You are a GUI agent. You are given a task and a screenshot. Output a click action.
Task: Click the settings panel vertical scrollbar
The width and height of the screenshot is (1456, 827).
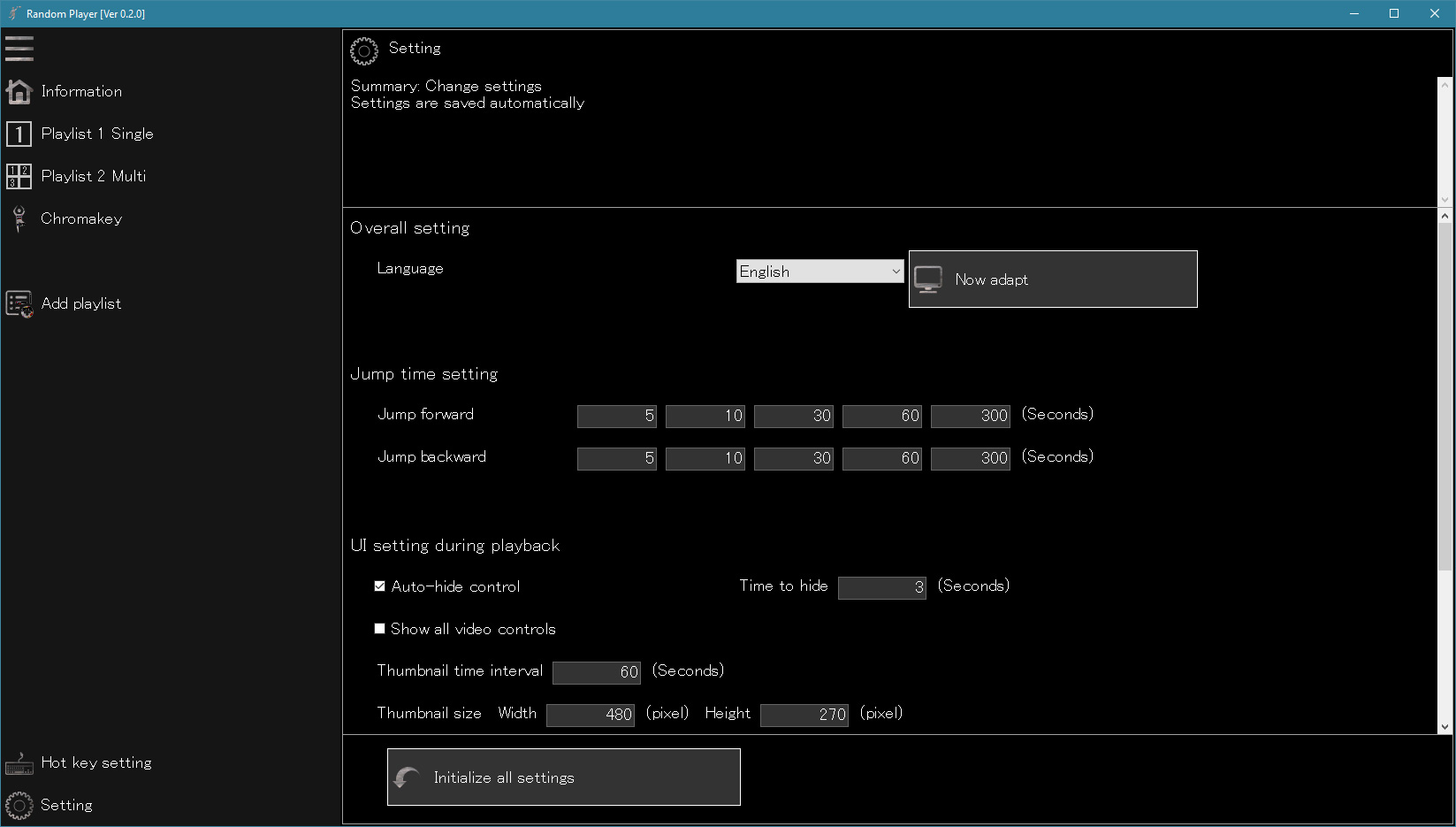pyautogui.click(x=1445, y=398)
